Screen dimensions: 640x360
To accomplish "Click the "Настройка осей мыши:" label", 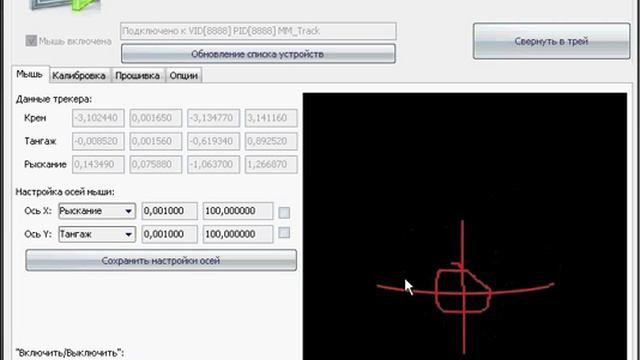I will pyautogui.click(x=65, y=192).
